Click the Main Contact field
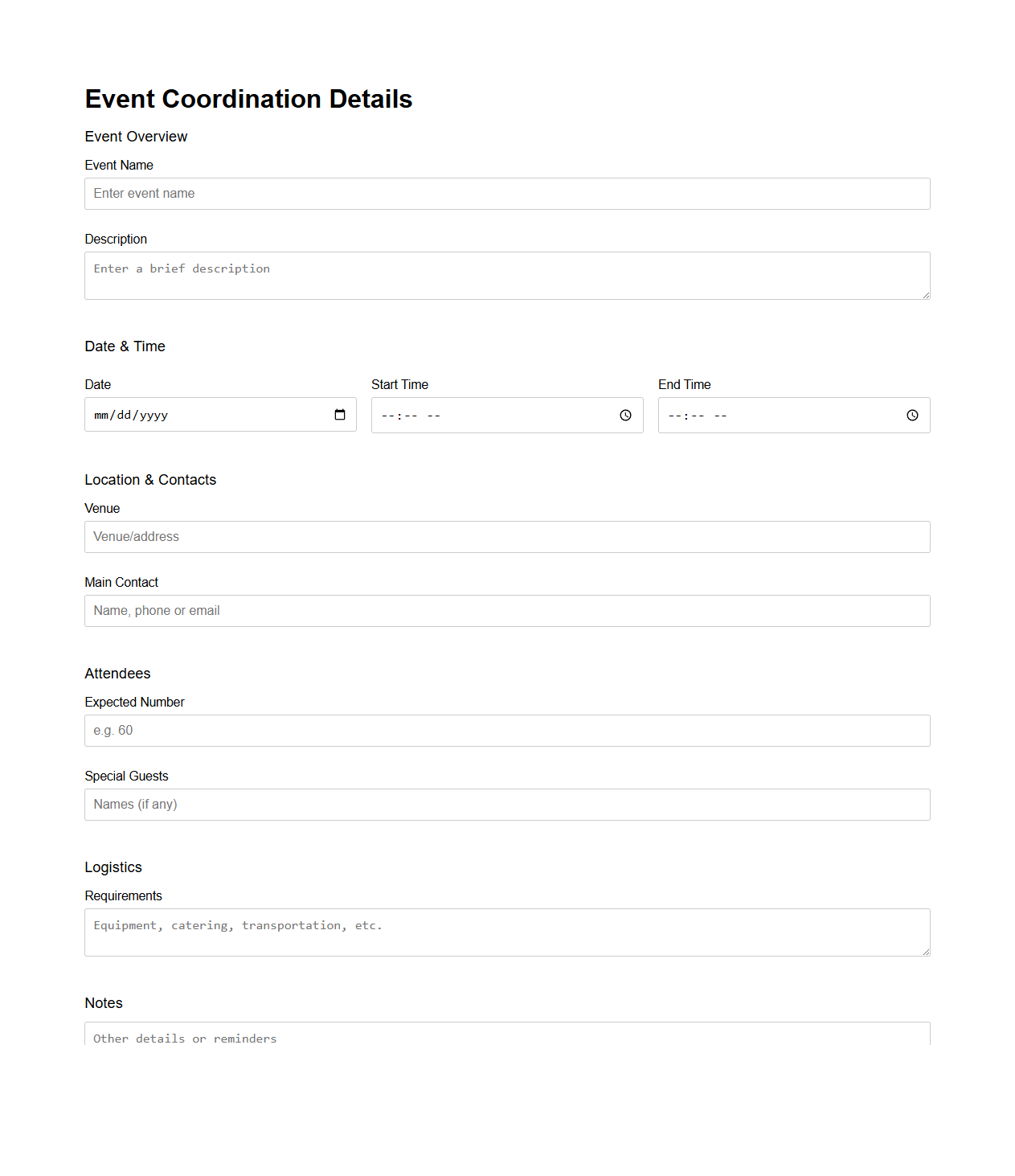 pos(506,611)
